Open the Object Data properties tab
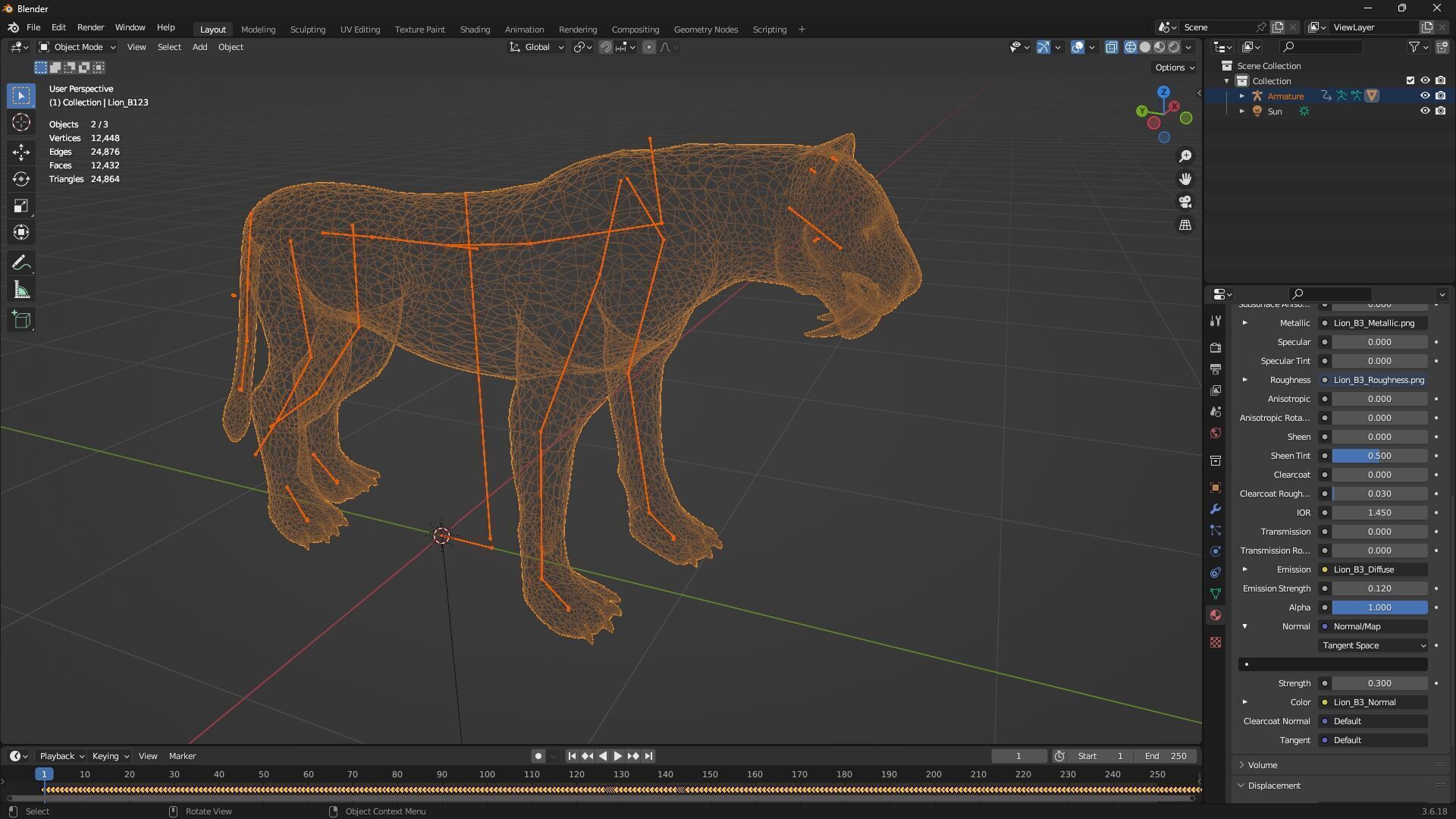1456x819 pixels. pos(1216,594)
